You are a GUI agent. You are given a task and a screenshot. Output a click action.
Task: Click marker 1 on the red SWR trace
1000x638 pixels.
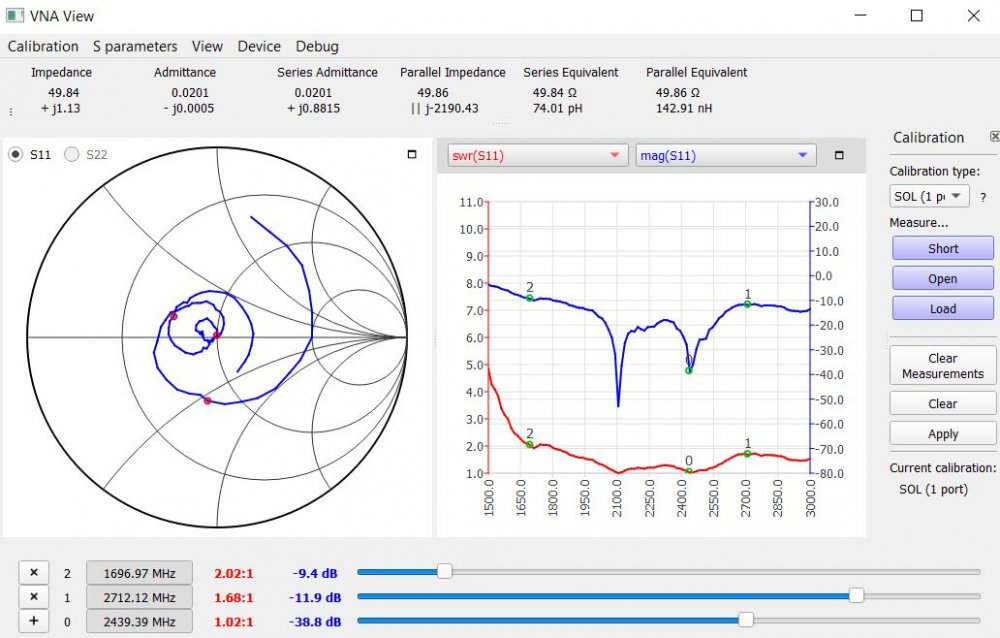[x=747, y=454]
